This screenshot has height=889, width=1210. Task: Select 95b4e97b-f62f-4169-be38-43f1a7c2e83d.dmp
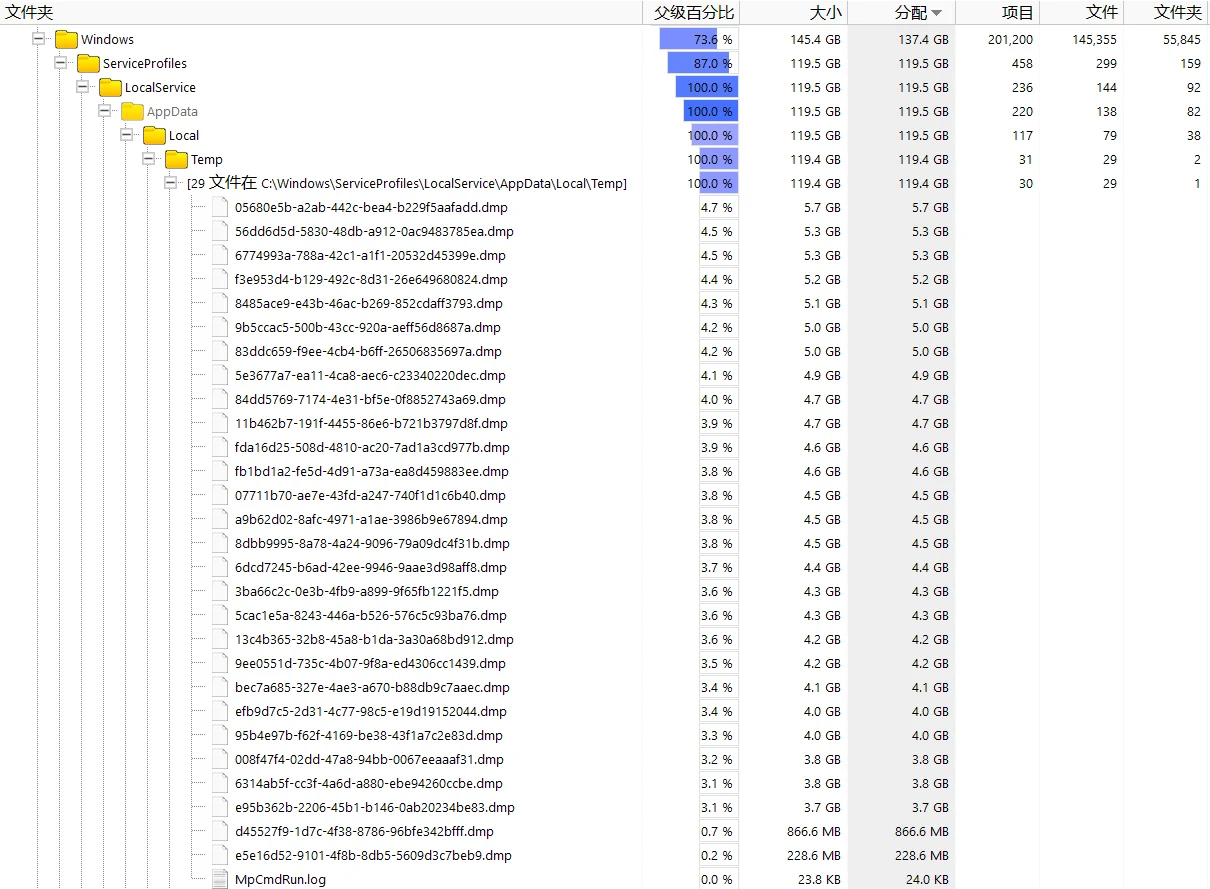[369, 735]
